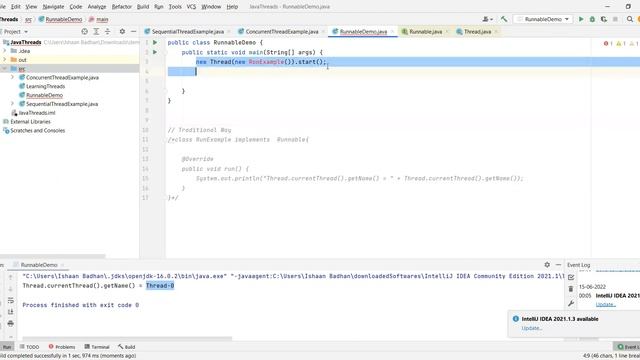Click the Run console horizontal scrollbar

127,338
